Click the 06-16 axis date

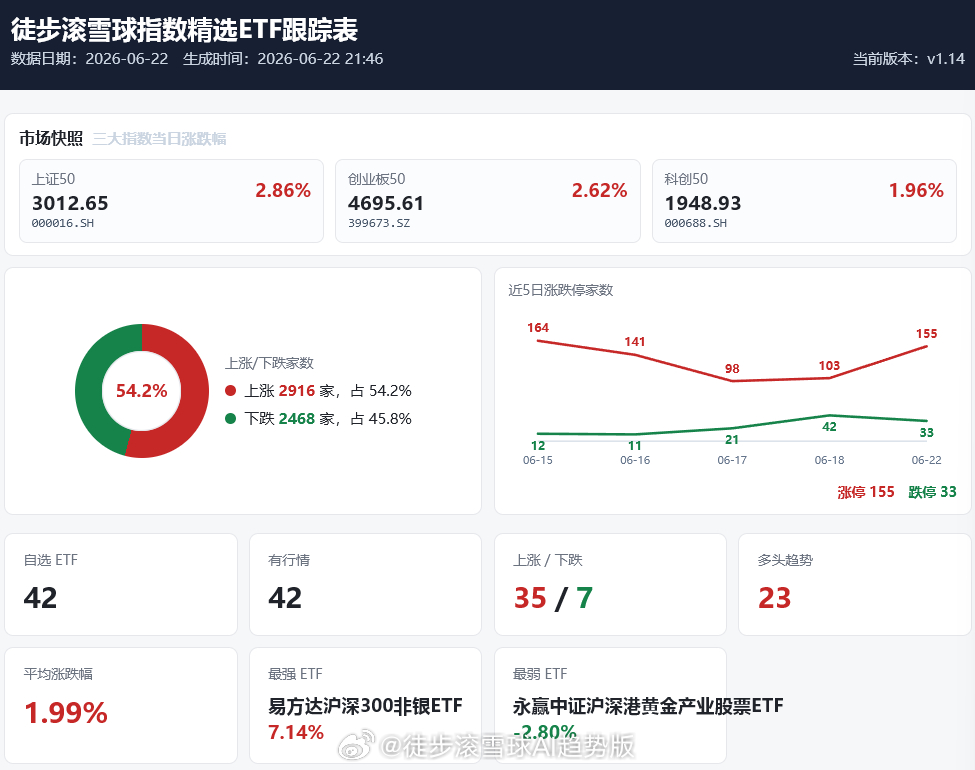point(635,460)
